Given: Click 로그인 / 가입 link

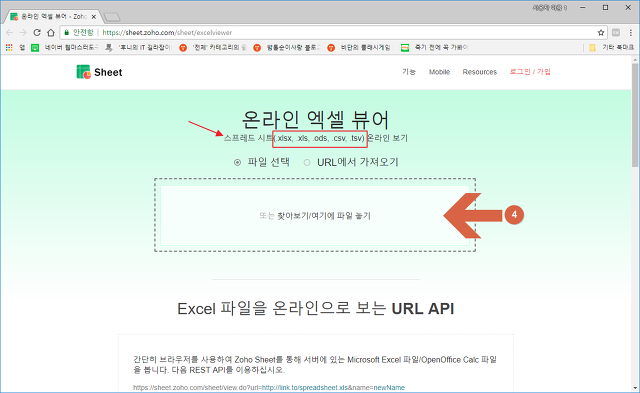Looking at the screenshot, I should click(x=530, y=72).
